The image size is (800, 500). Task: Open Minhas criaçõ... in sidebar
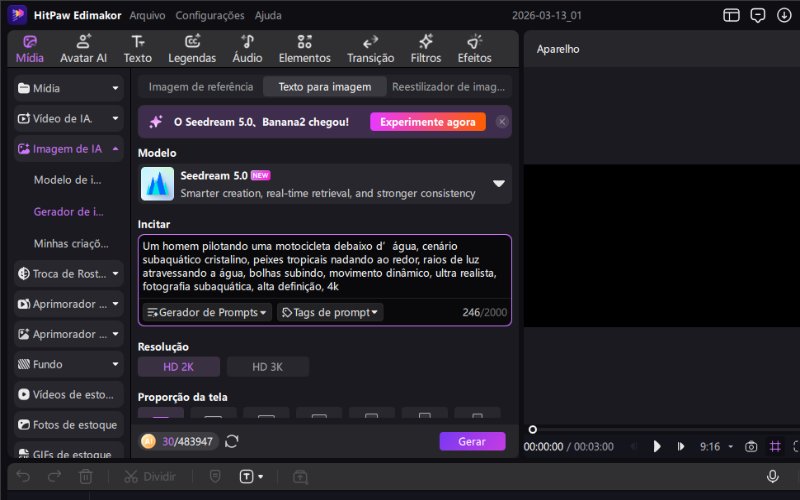tap(71, 243)
